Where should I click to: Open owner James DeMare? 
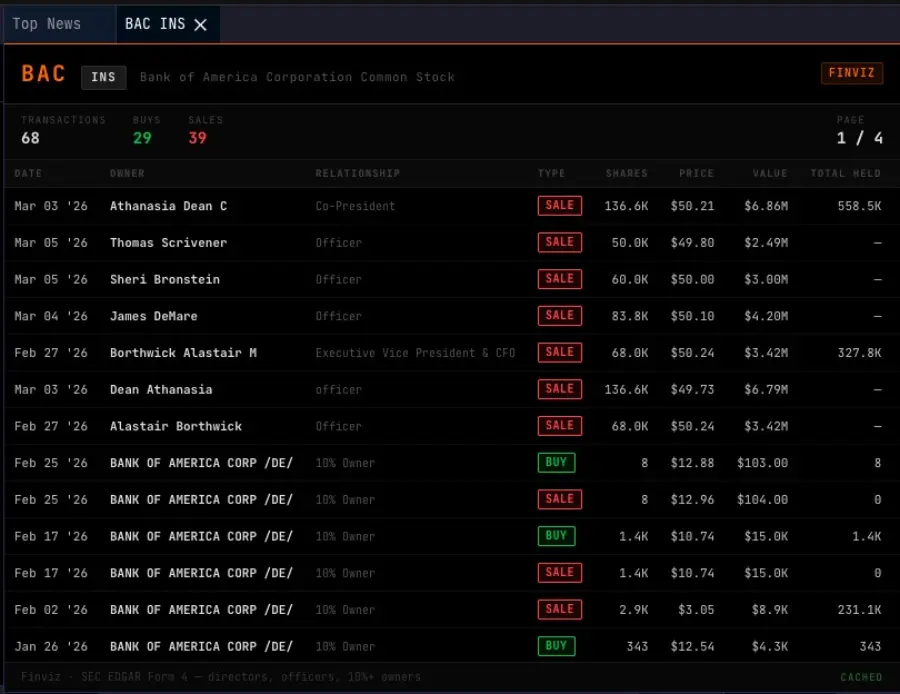point(153,316)
